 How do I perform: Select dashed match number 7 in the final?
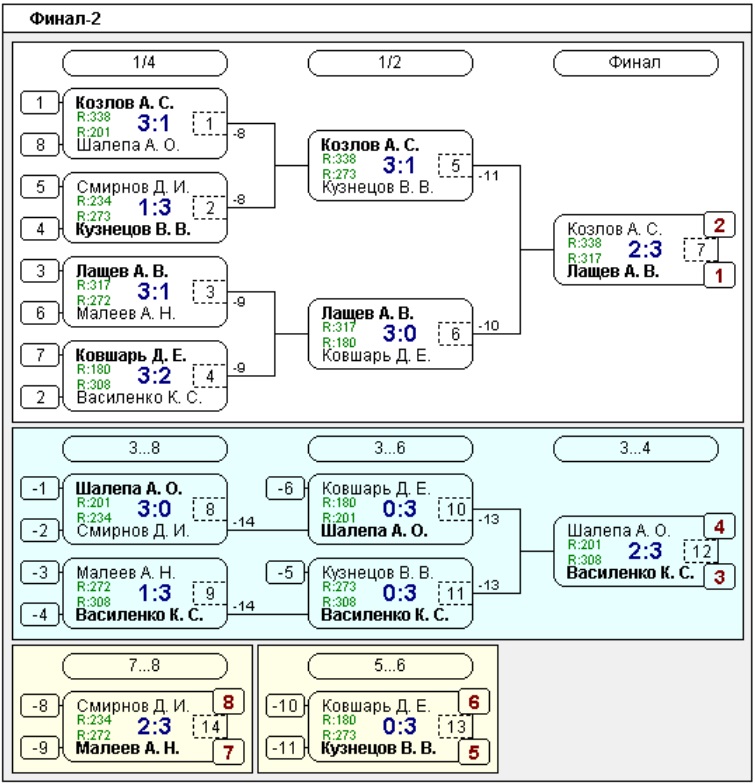[700, 250]
